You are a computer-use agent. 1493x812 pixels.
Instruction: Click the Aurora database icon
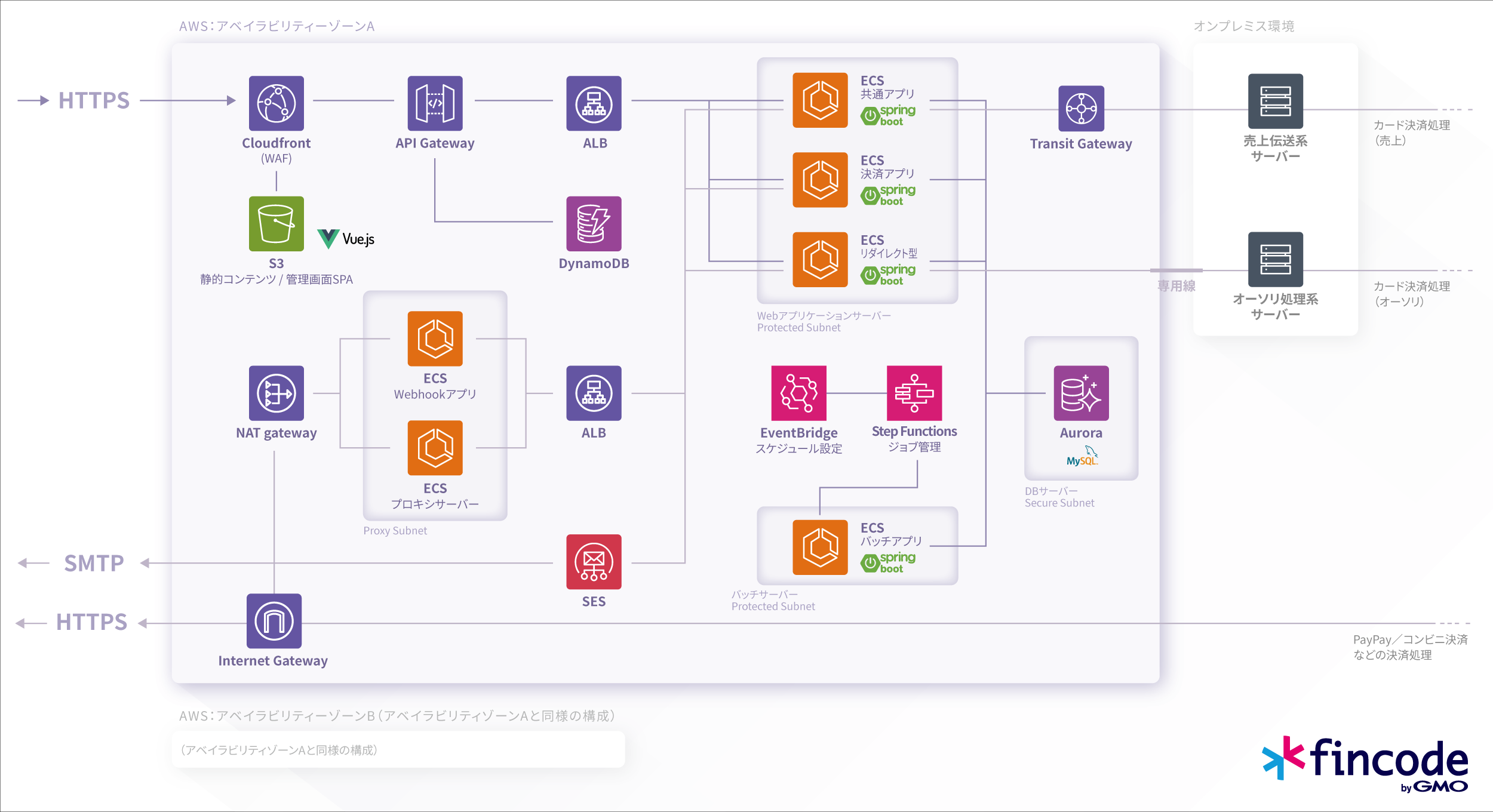(1081, 393)
